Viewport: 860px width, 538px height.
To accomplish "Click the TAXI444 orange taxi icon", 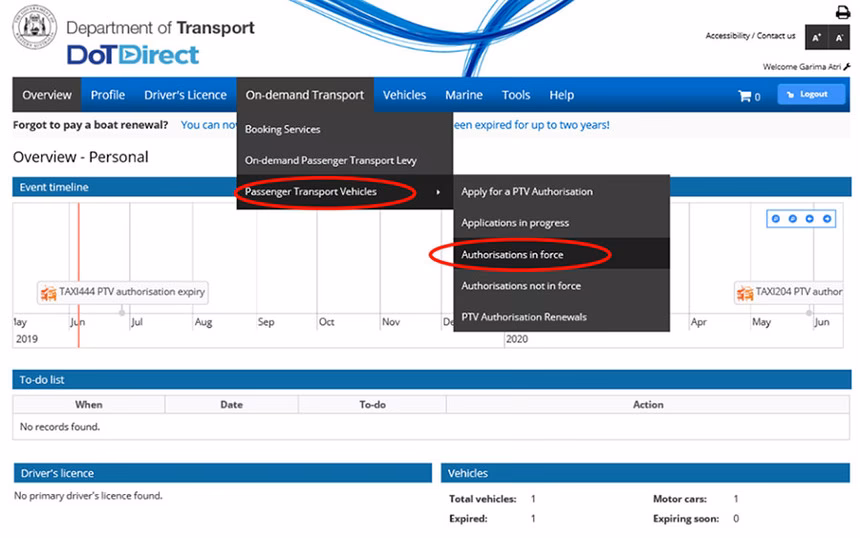I will point(48,293).
